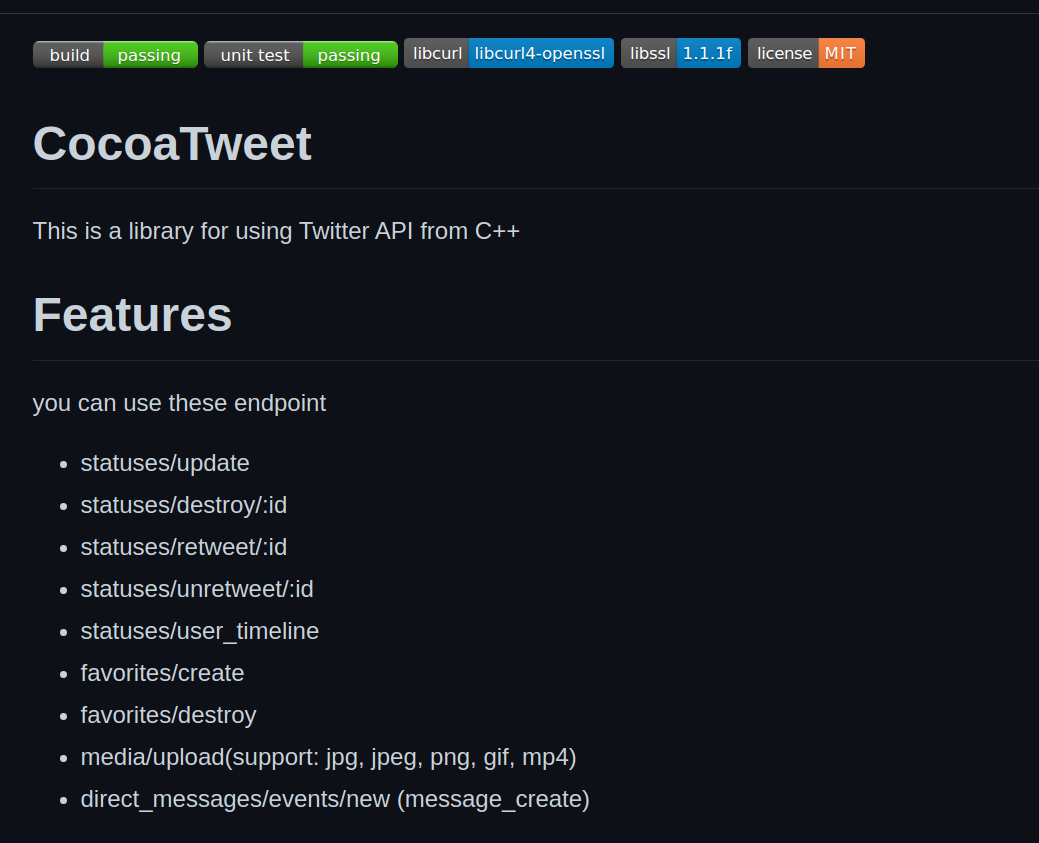Click the libssl 1.1.1f badge
Screen dimensions: 1039x843
click(681, 53)
